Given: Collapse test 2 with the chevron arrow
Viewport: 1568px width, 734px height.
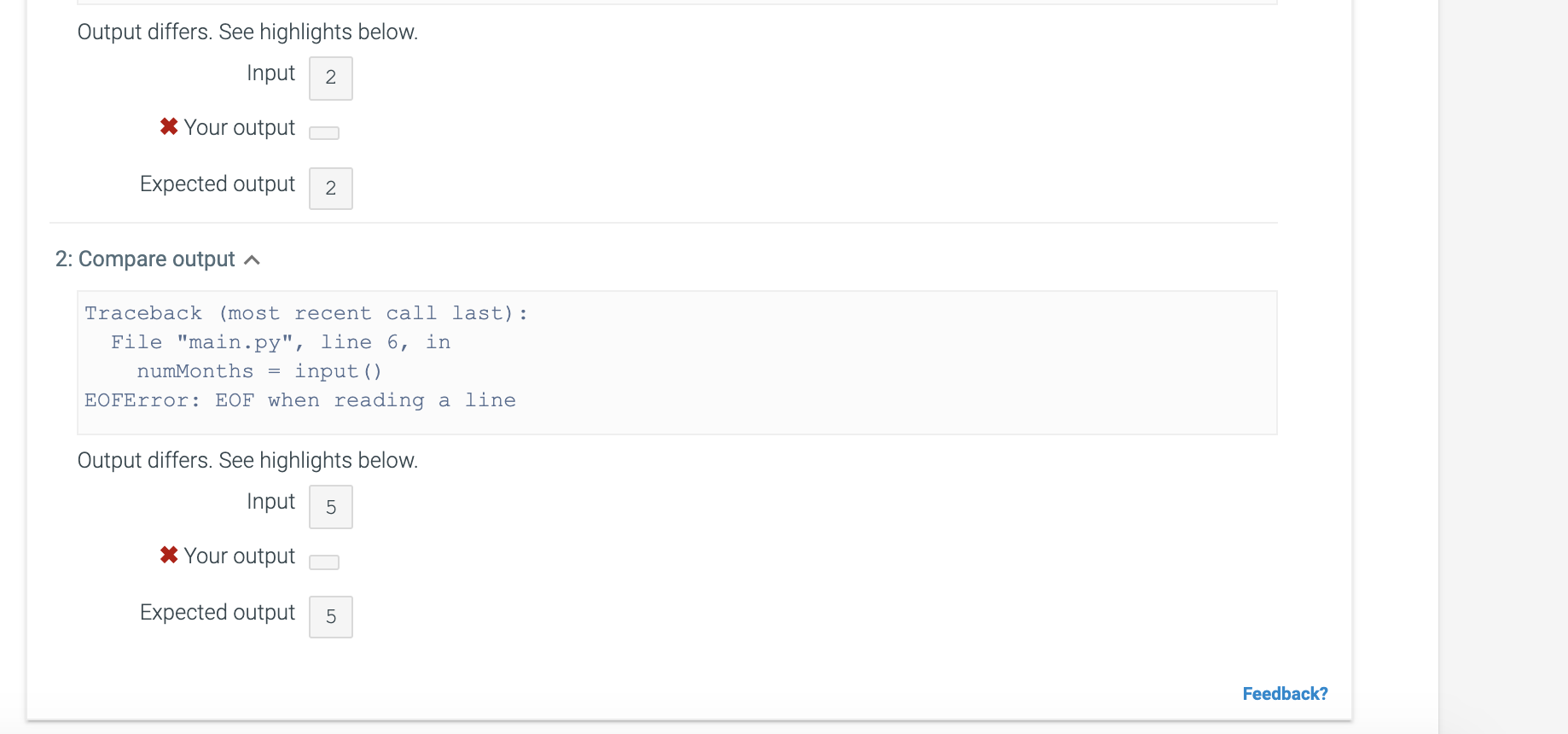Looking at the screenshot, I should click(x=252, y=260).
